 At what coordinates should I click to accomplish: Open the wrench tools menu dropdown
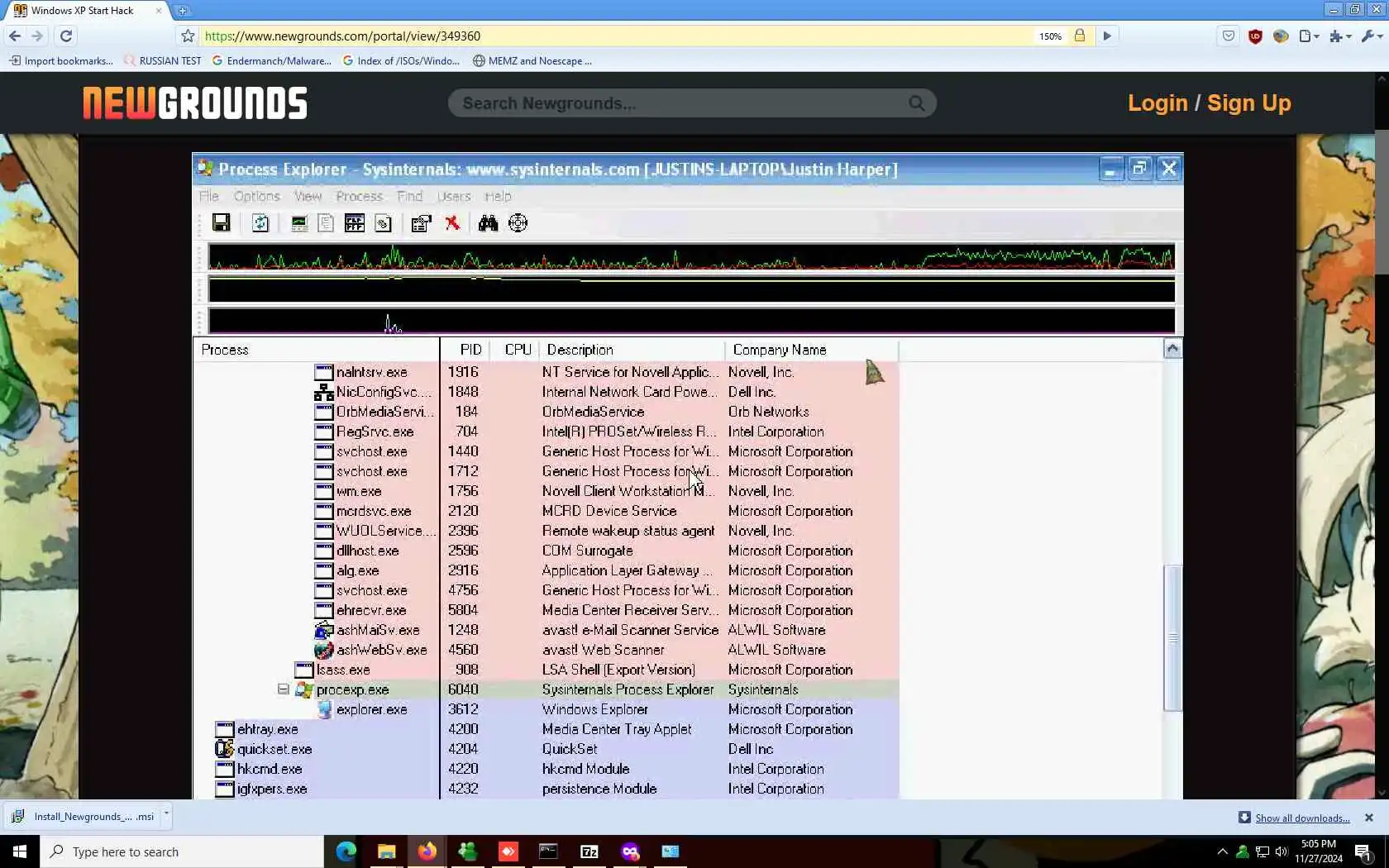(1371, 36)
